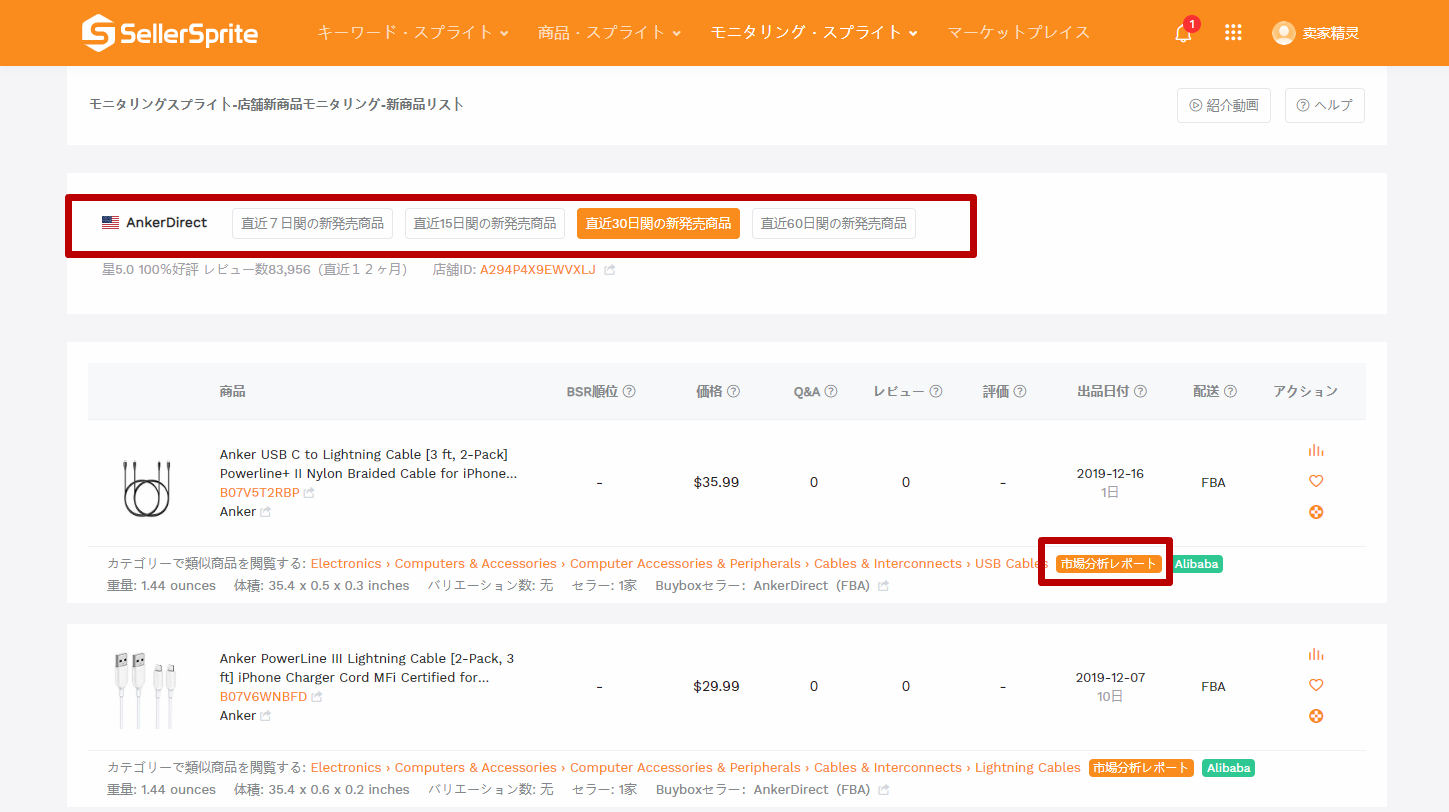Image resolution: width=1449 pixels, height=812 pixels.
Task: Open the 卖家精灵 account menu
Action: click(1330, 33)
